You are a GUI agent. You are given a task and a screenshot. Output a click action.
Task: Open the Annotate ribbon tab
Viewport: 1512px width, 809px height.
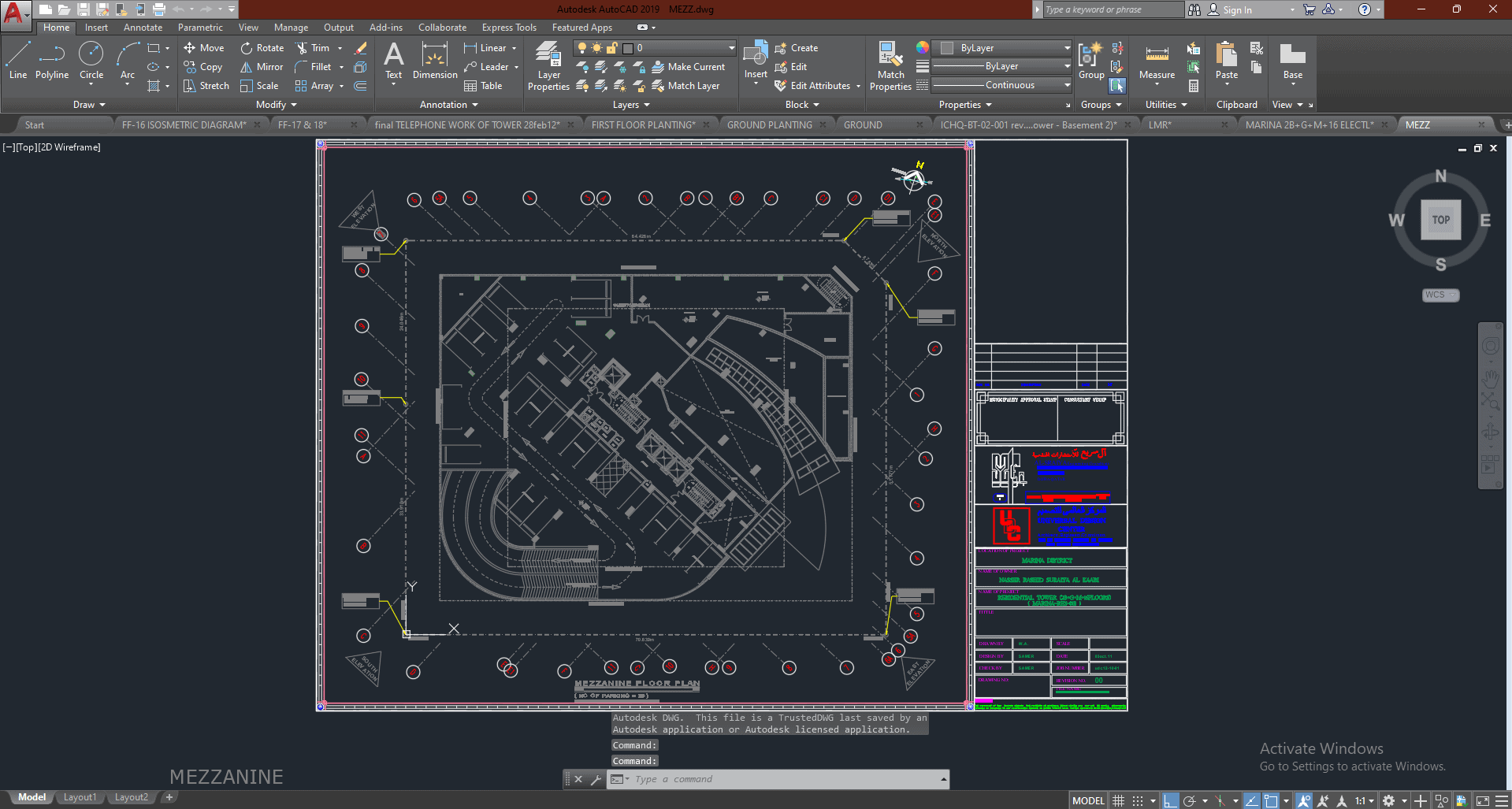point(143,28)
